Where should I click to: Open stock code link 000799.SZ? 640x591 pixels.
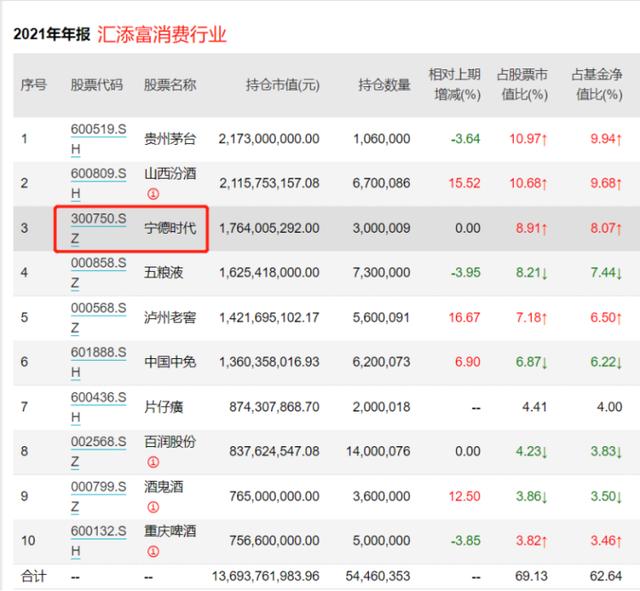tap(98, 497)
